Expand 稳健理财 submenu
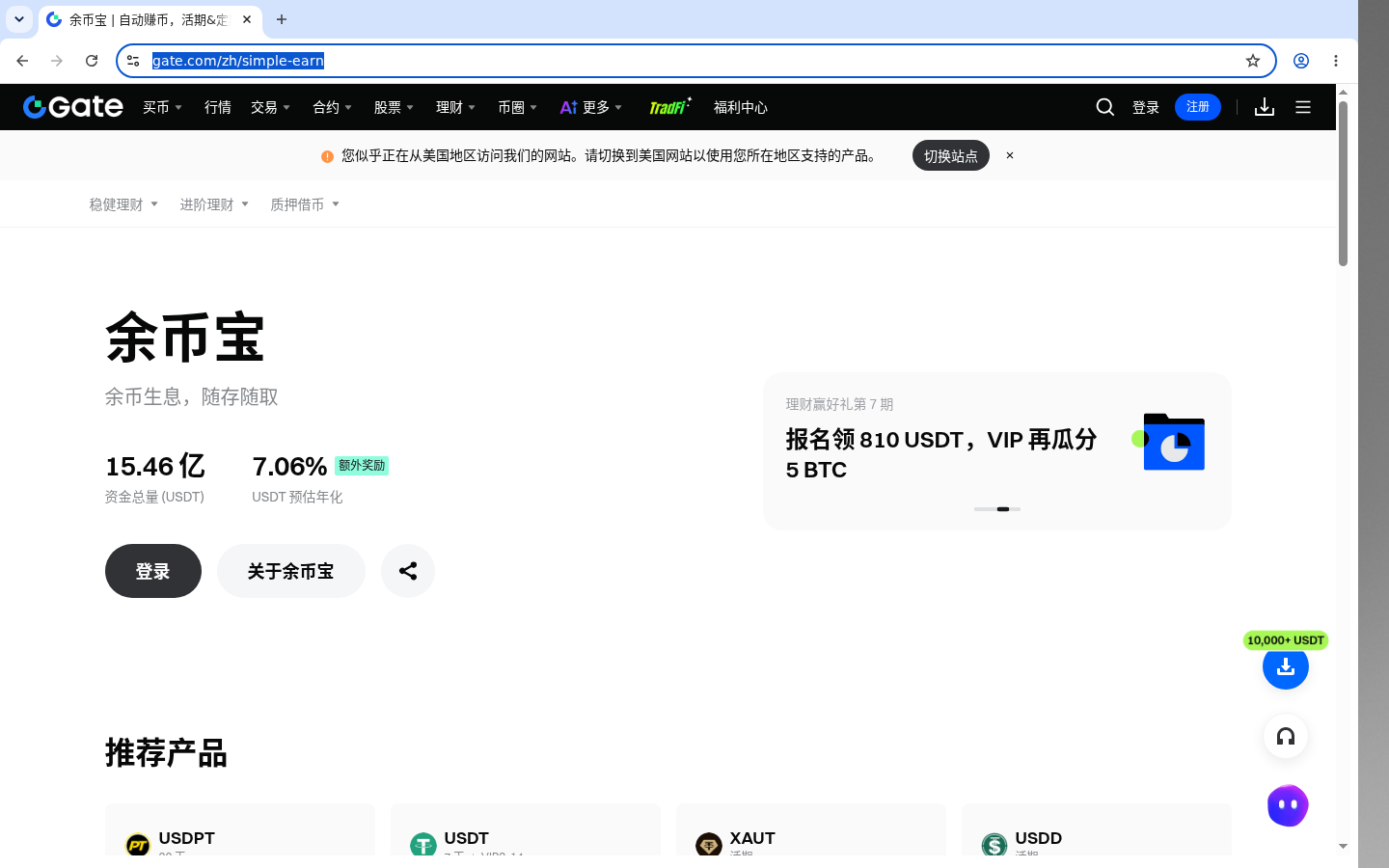This screenshot has width=1389, height=868. click(x=123, y=204)
